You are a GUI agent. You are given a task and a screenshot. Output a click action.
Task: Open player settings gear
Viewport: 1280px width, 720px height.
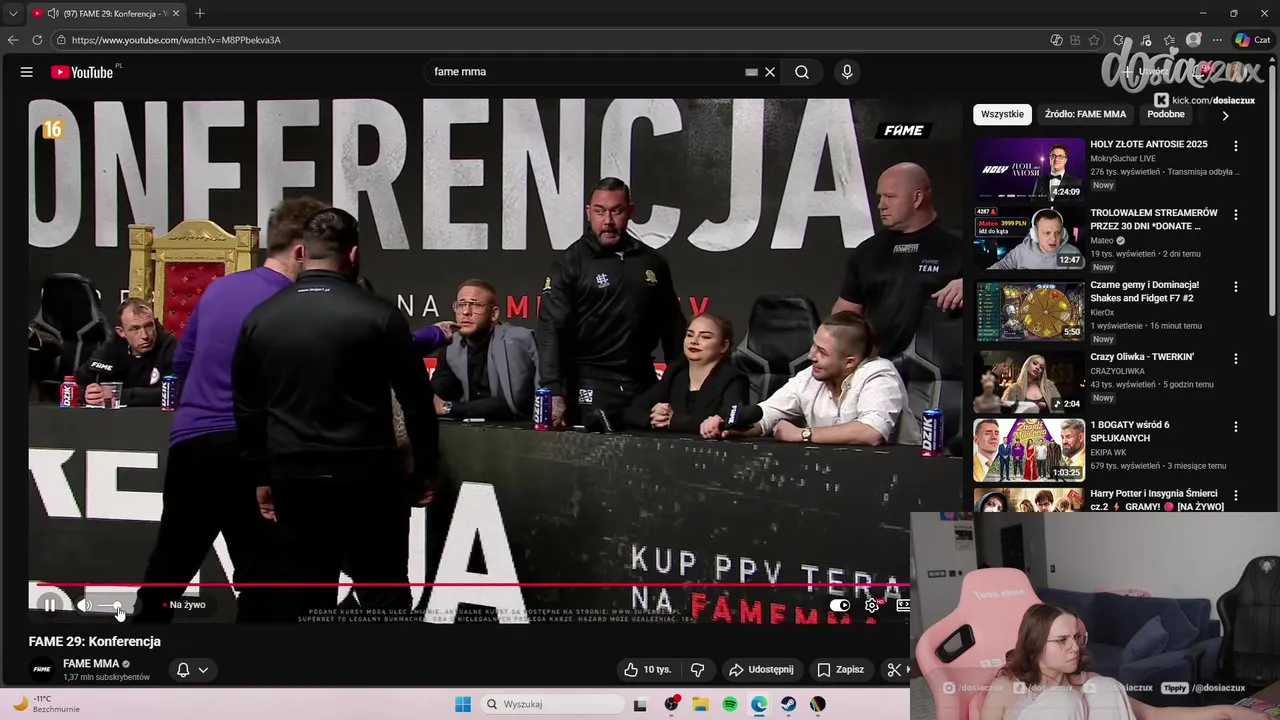point(872,605)
